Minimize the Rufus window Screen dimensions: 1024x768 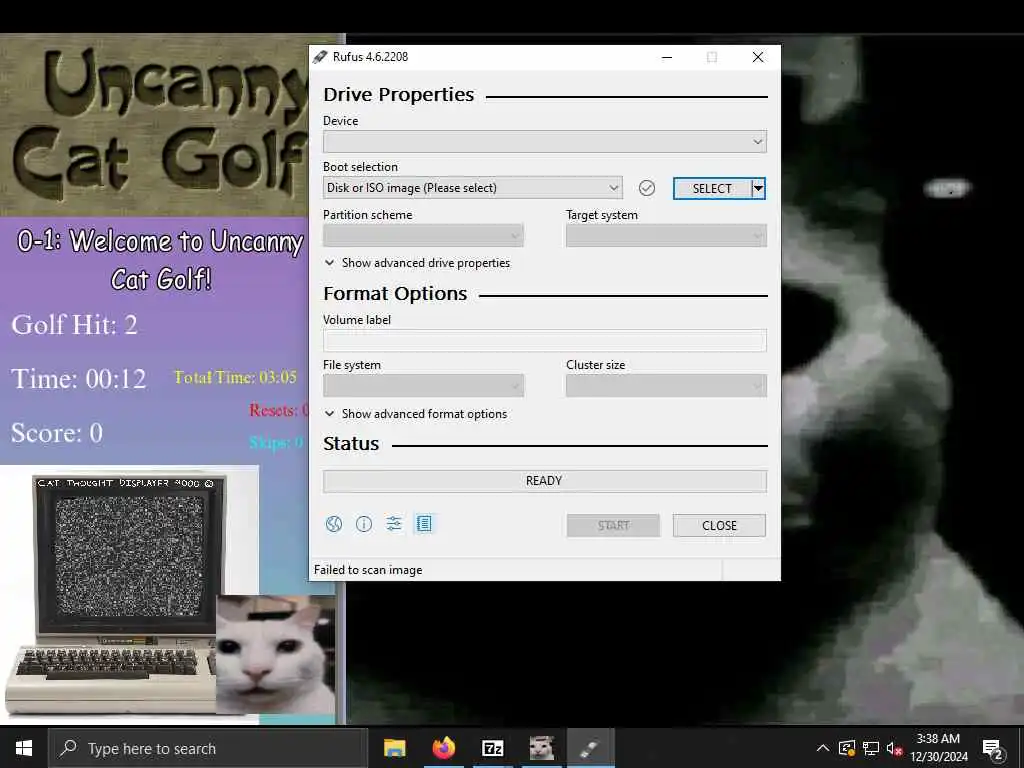pos(667,57)
